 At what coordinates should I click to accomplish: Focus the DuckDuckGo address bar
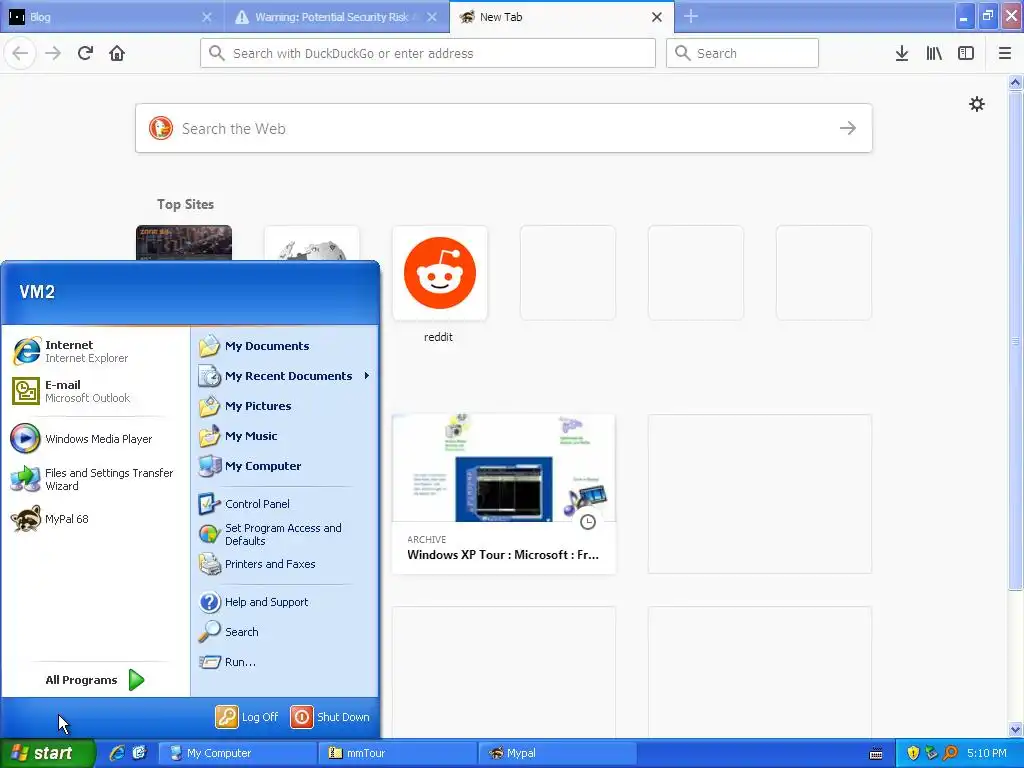coord(428,53)
